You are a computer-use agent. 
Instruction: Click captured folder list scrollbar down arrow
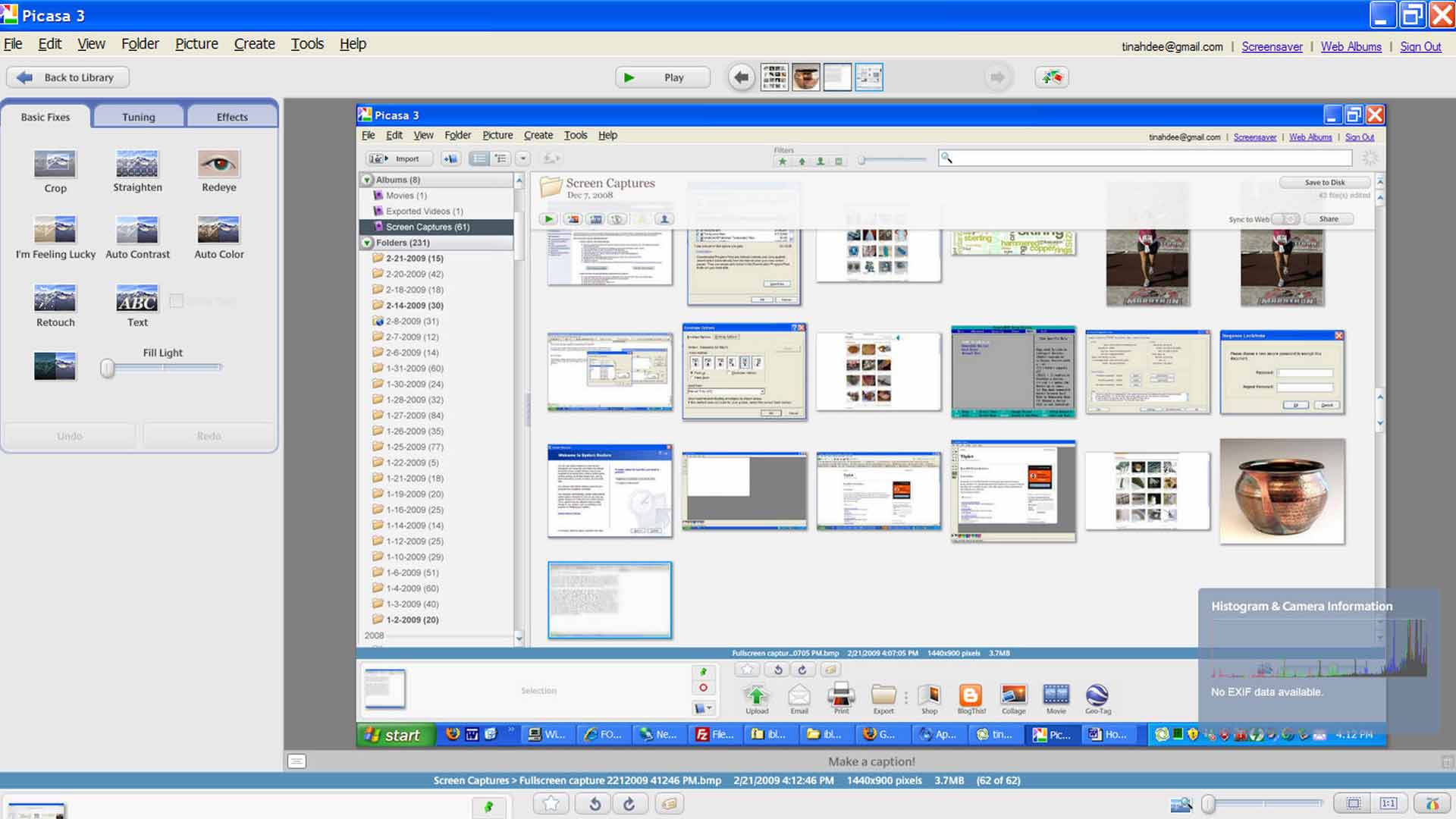[519, 639]
